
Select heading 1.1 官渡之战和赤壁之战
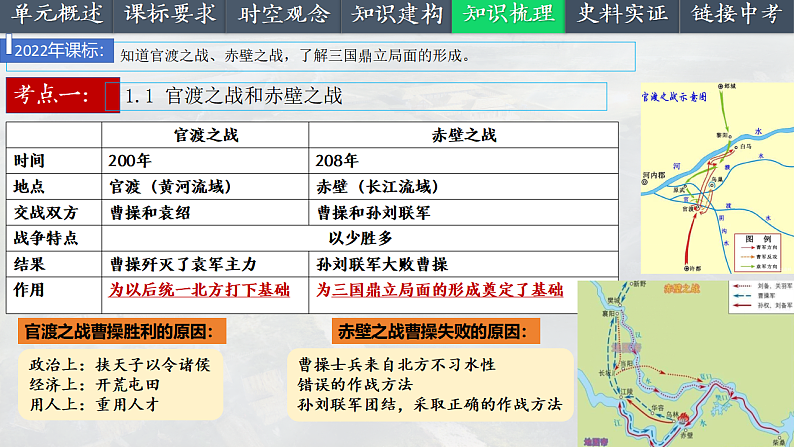pyautogui.click(x=233, y=96)
